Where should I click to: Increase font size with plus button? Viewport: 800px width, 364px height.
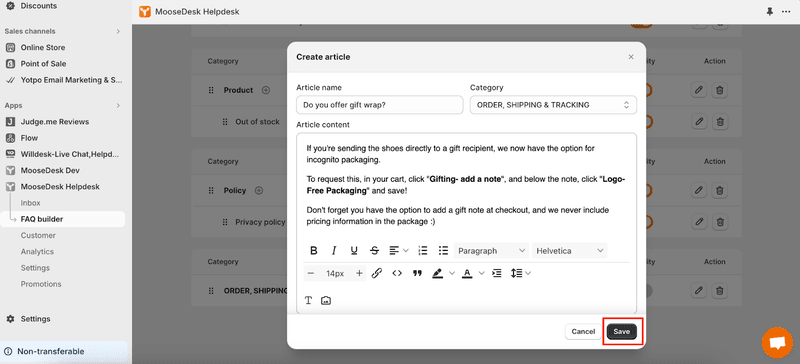pos(359,273)
